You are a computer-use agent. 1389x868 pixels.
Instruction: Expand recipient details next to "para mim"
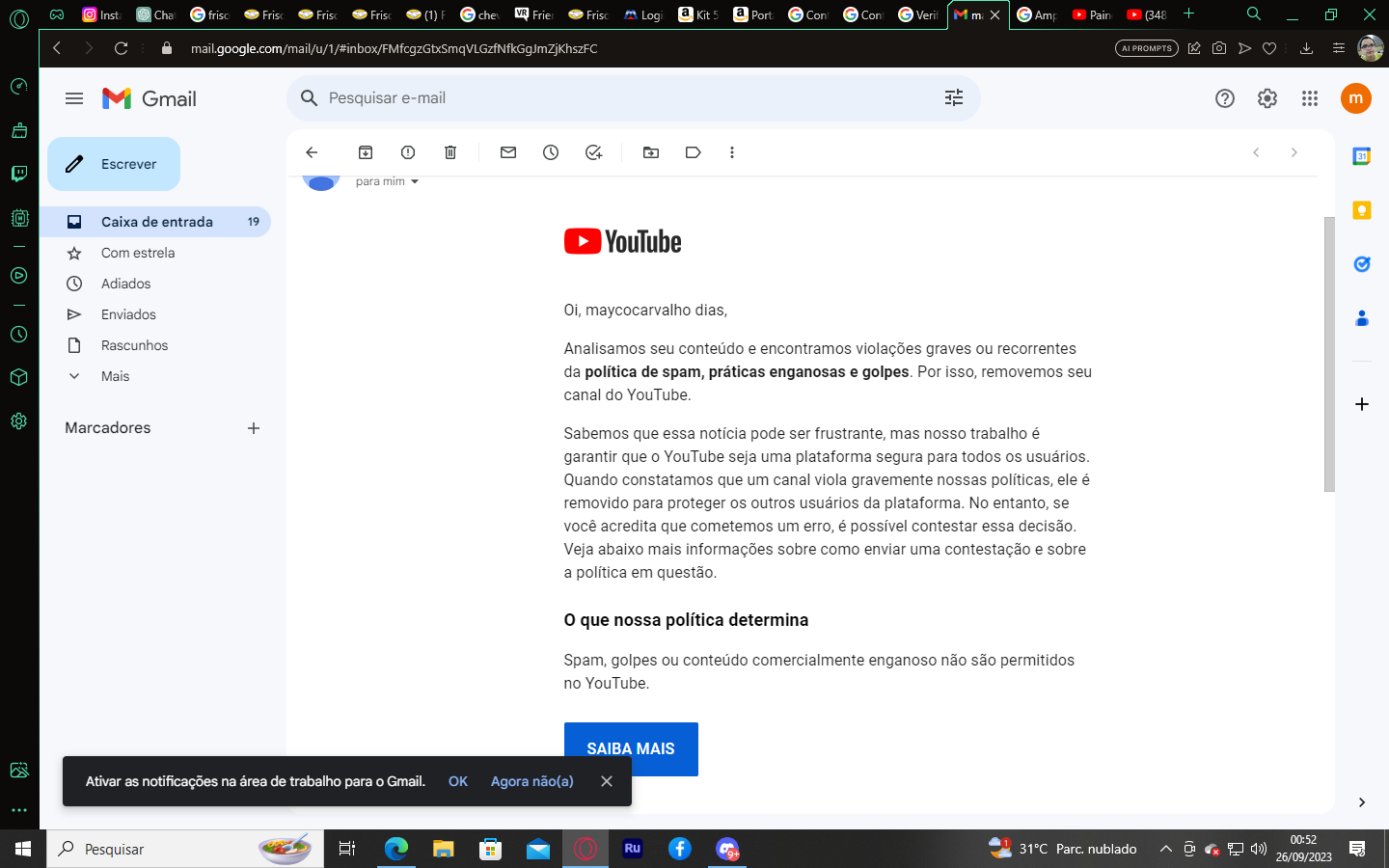coord(415,181)
